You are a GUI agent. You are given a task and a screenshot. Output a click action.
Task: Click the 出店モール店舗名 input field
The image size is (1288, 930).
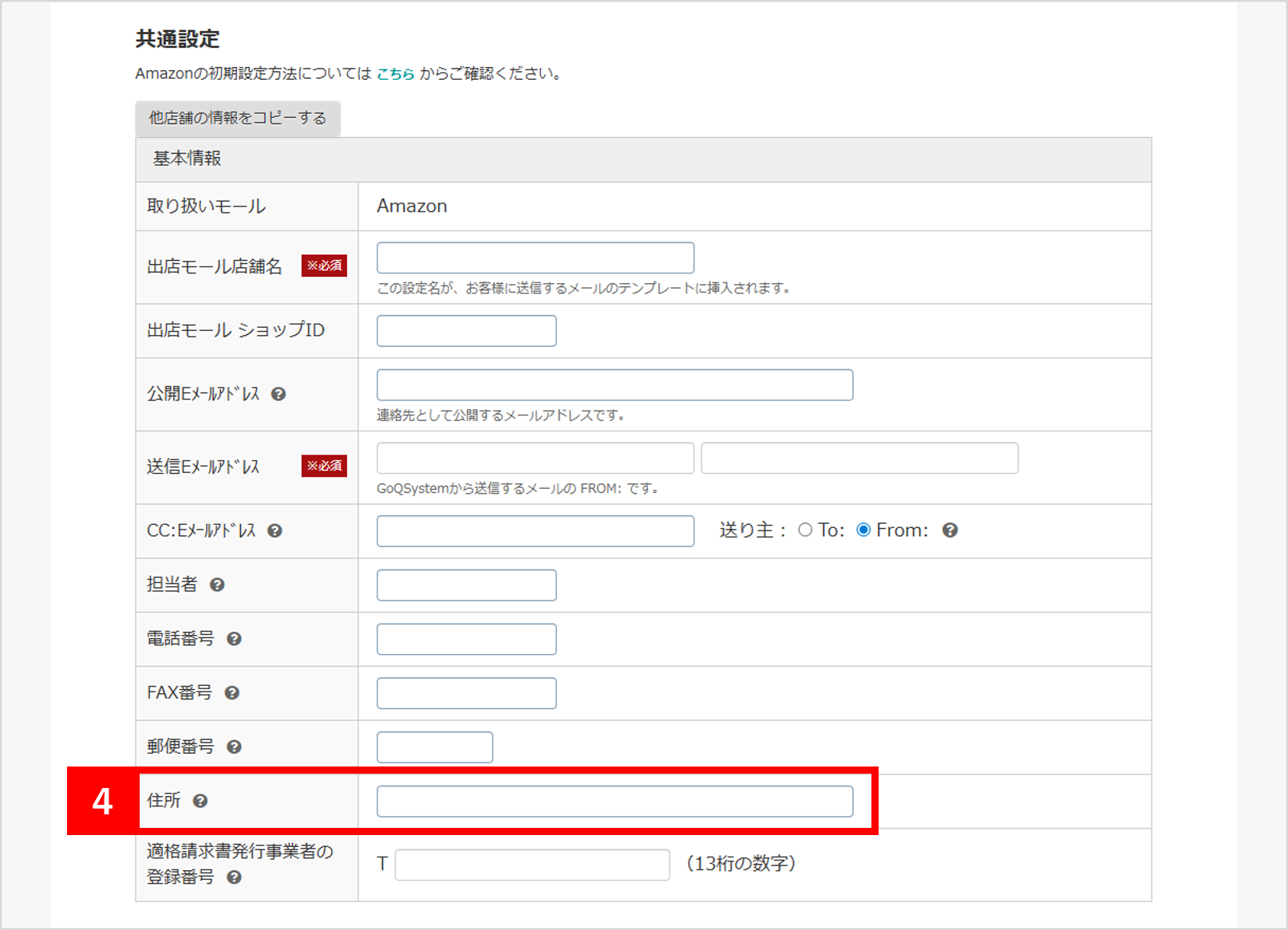[x=535, y=258]
